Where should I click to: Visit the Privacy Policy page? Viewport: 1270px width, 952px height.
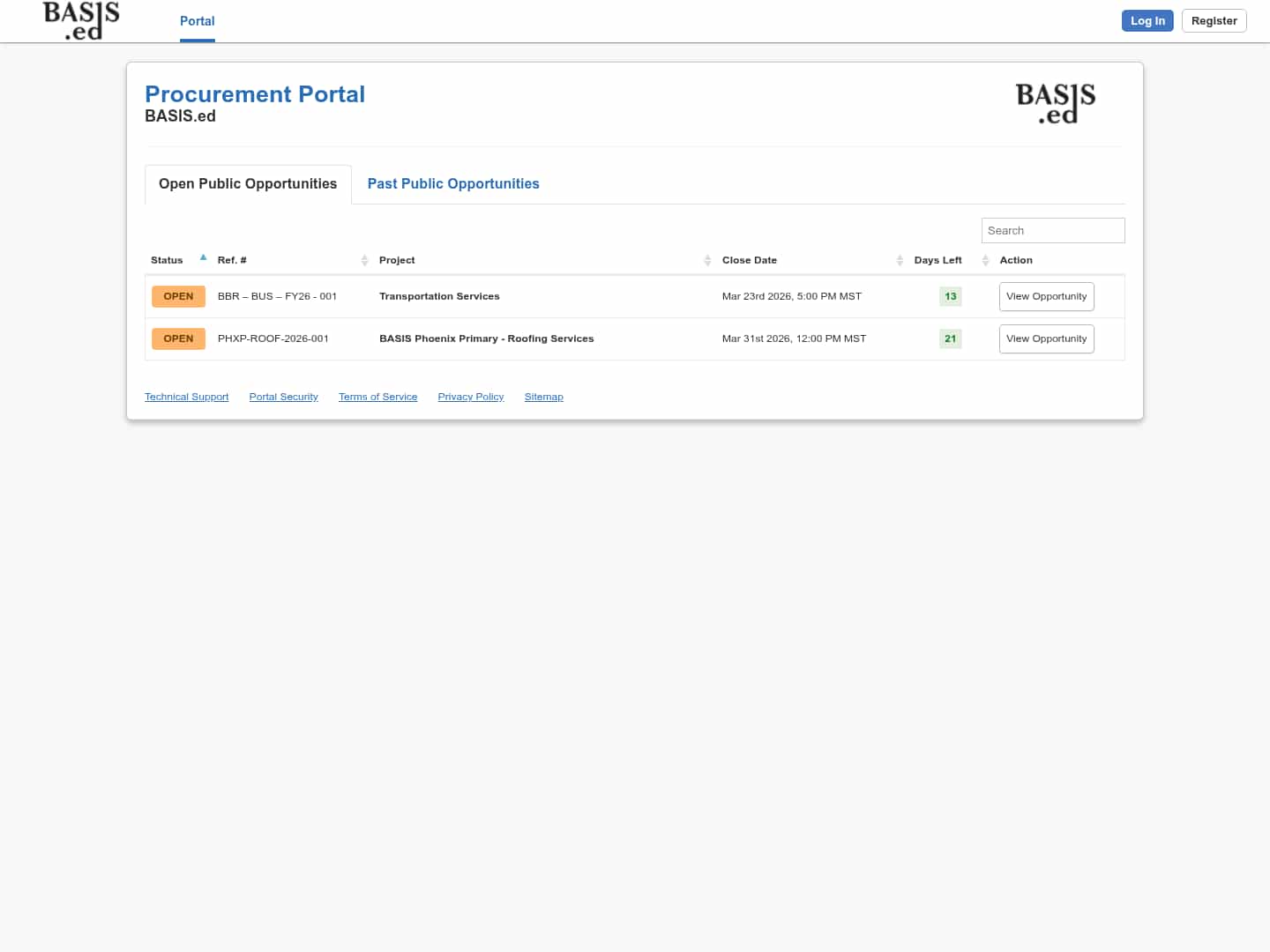pos(470,397)
